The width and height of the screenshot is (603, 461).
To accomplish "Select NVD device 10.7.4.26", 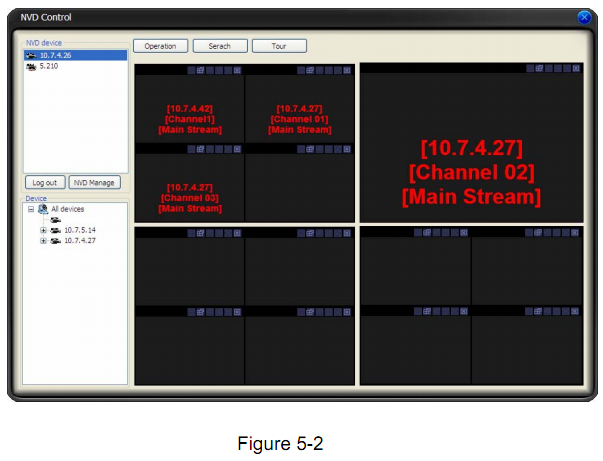I will pos(75,55).
